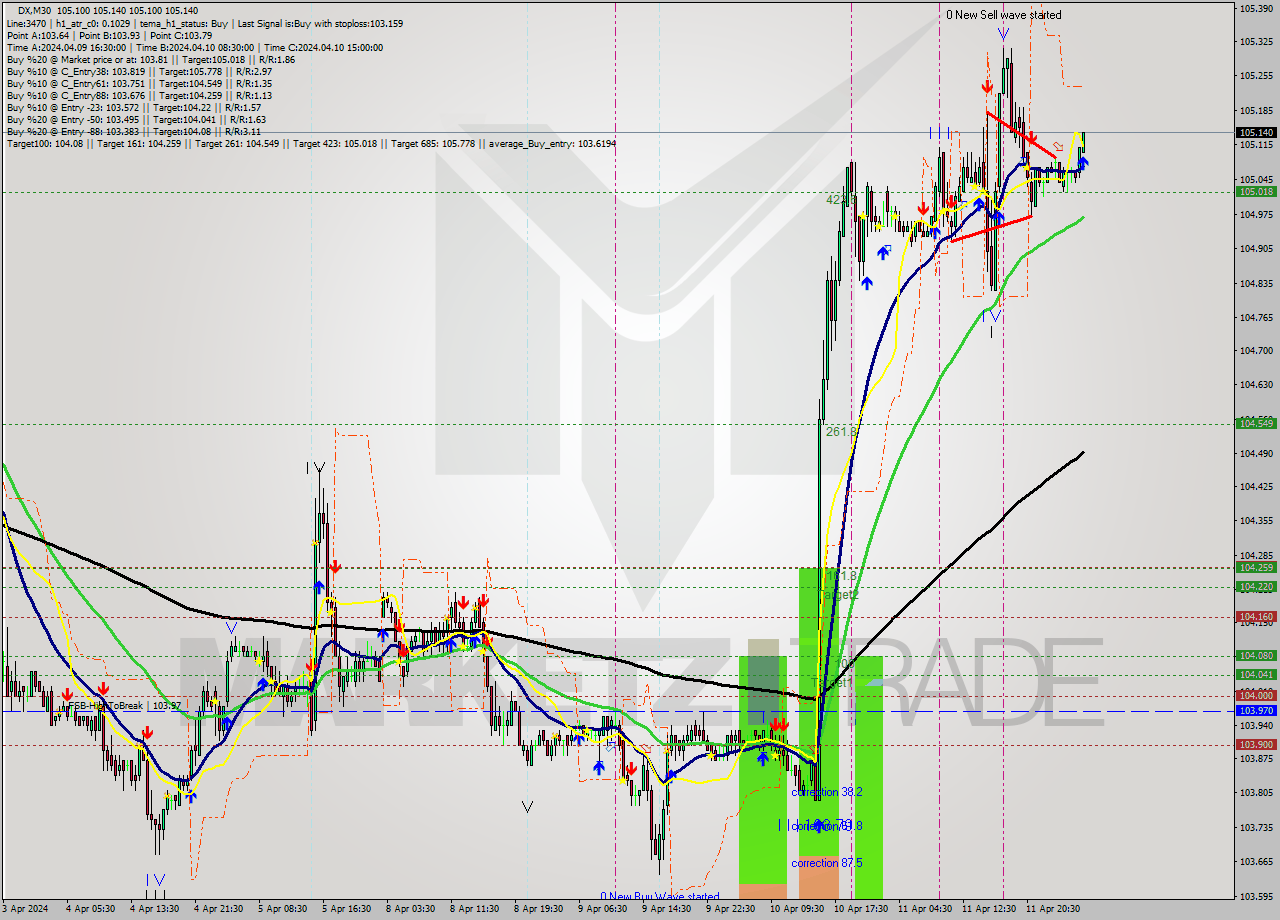The image size is (1280, 920).
Task: Click the 'Buy %10 @ Entry -23' line
Action: (x=133, y=107)
